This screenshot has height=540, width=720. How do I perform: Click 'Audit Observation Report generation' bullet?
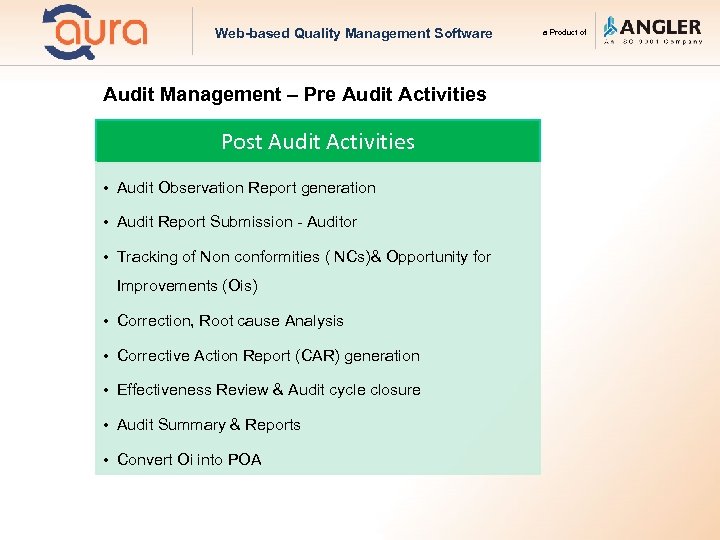[246, 188]
